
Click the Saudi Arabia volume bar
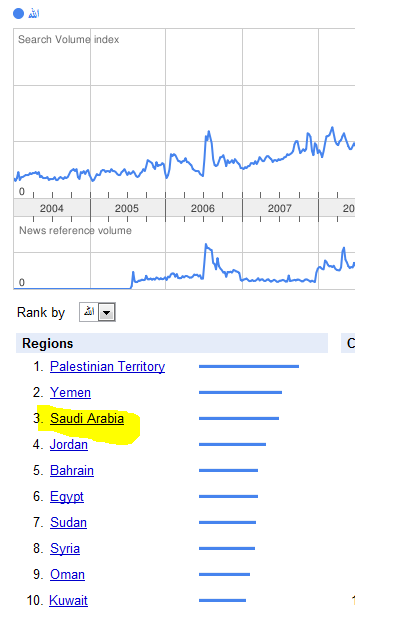pyautogui.click(x=239, y=418)
